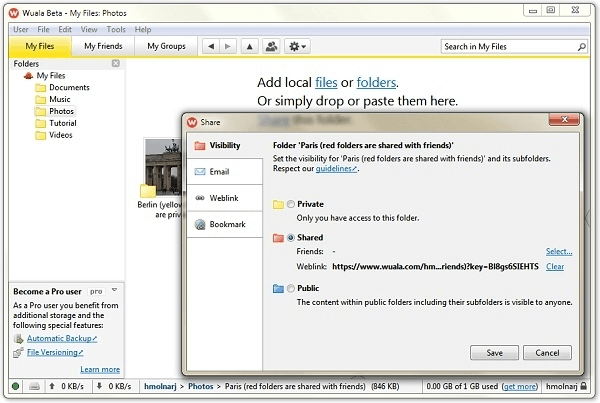Click the green connection status icon

point(16,386)
